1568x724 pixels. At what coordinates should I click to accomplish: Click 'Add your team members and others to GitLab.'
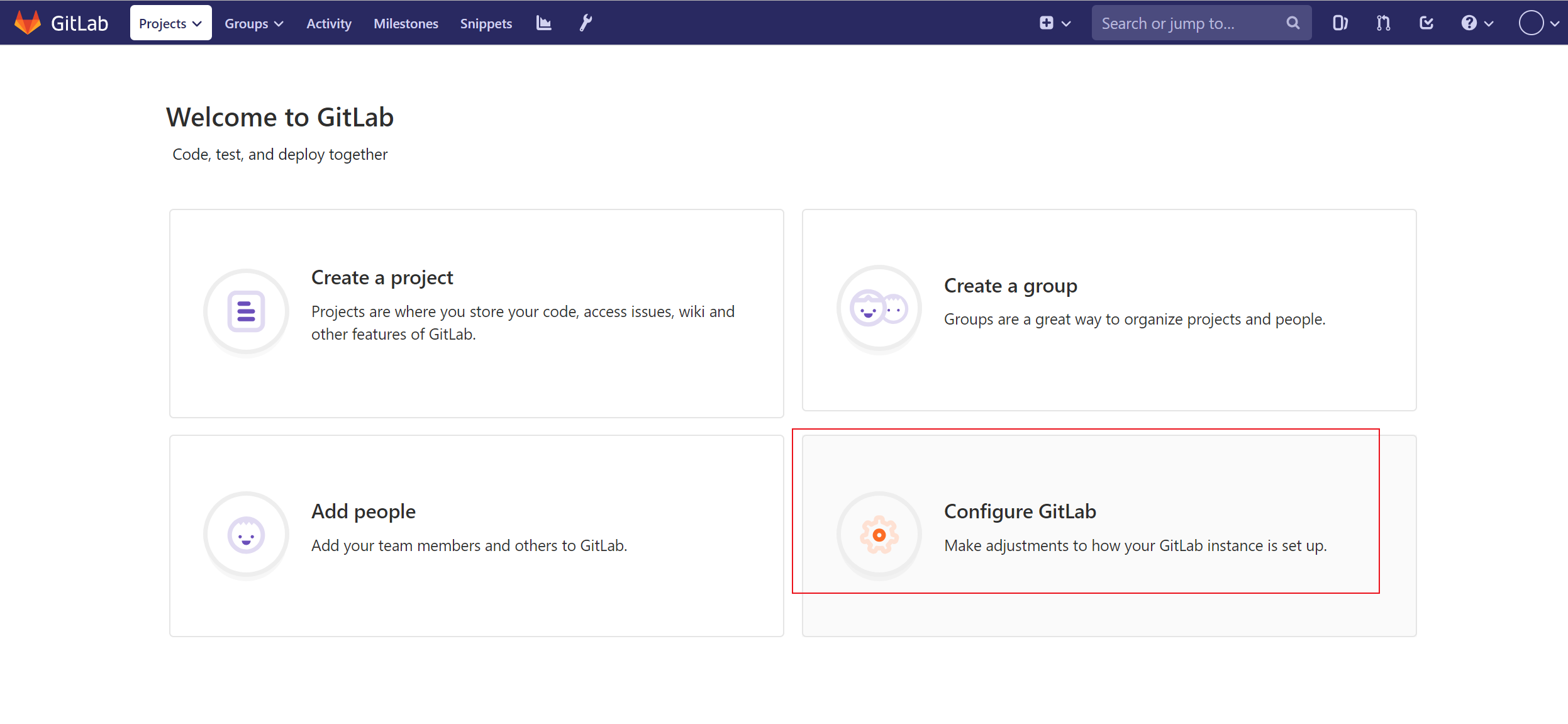(x=469, y=545)
